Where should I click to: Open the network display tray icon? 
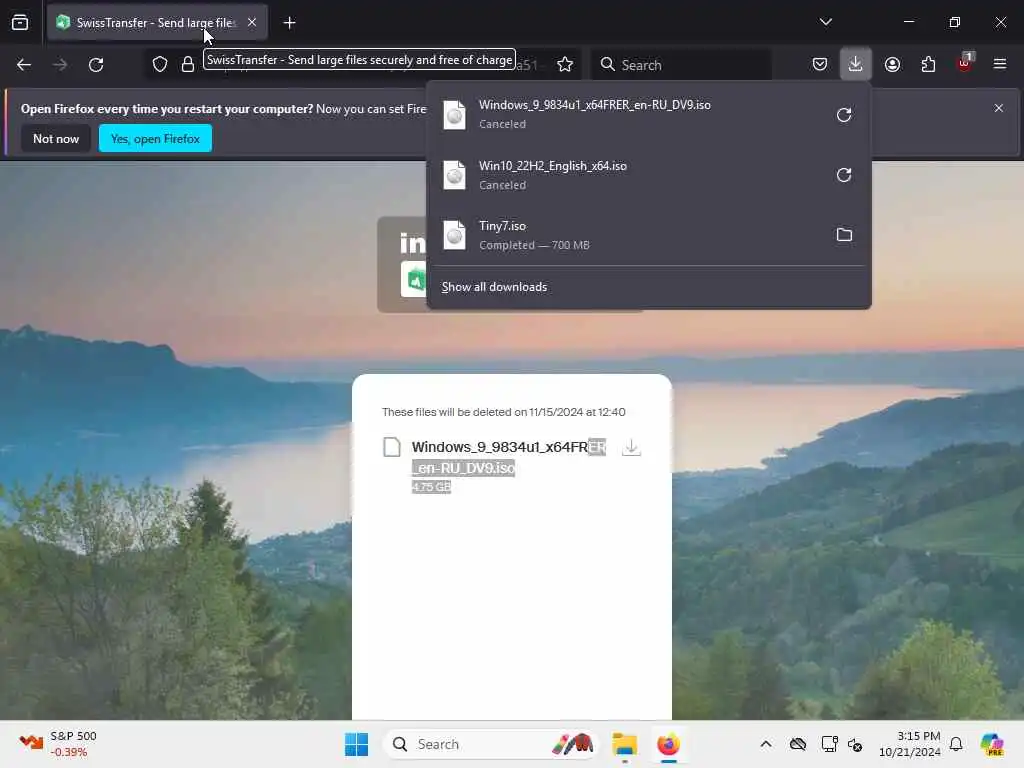pos(829,744)
